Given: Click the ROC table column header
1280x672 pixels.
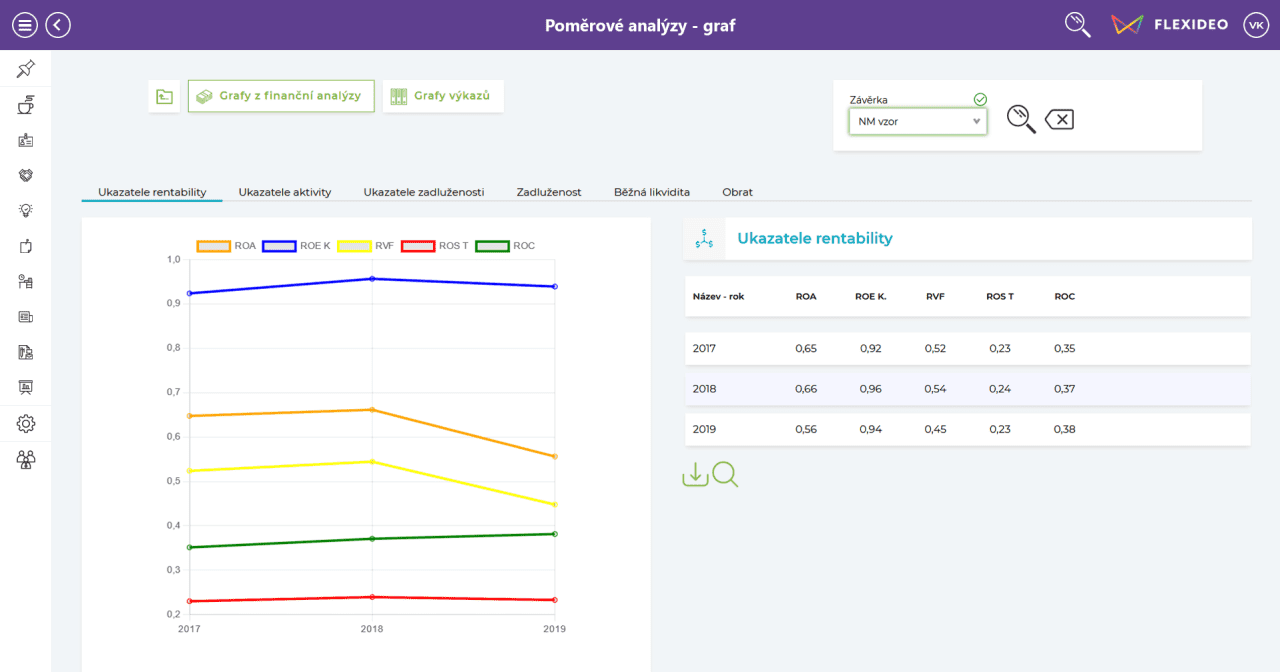Looking at the screenshot, I should coord(1064,296).
